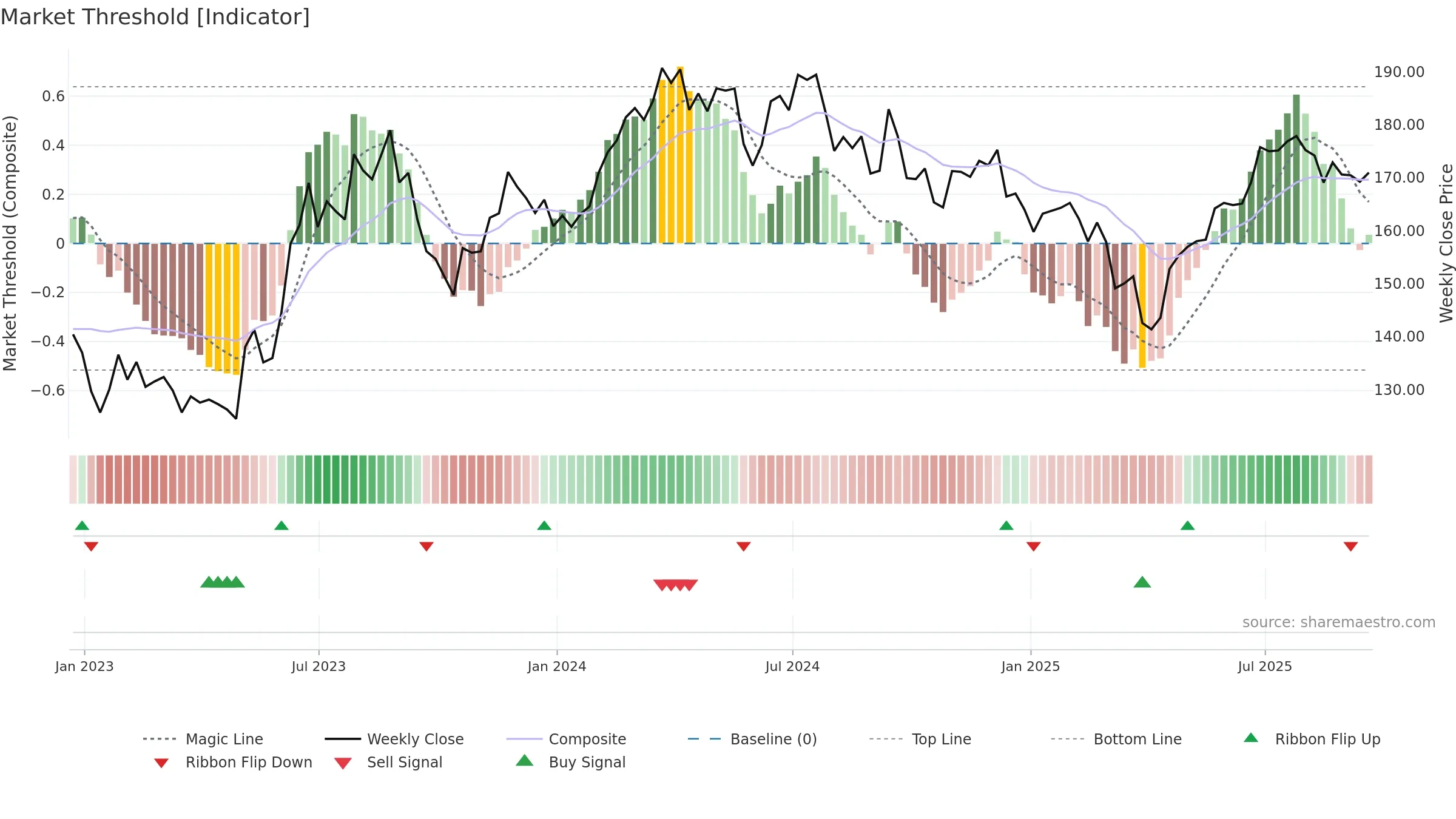
Task: Toggle the Top Line legend entry
Action: click(920, 739)
